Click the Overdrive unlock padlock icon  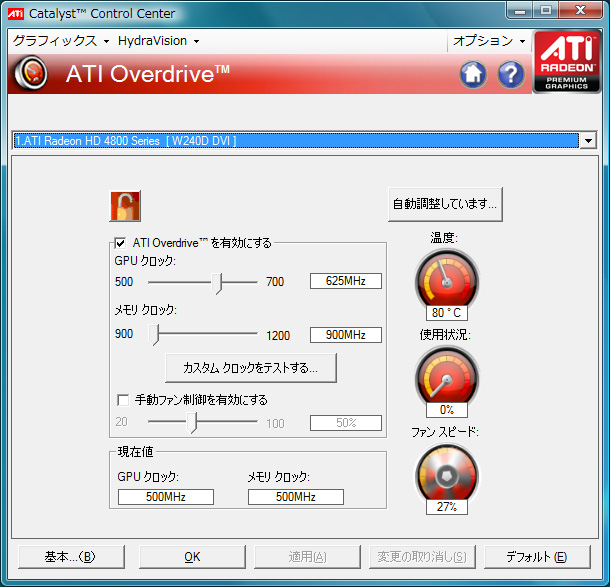click(125, 206)
